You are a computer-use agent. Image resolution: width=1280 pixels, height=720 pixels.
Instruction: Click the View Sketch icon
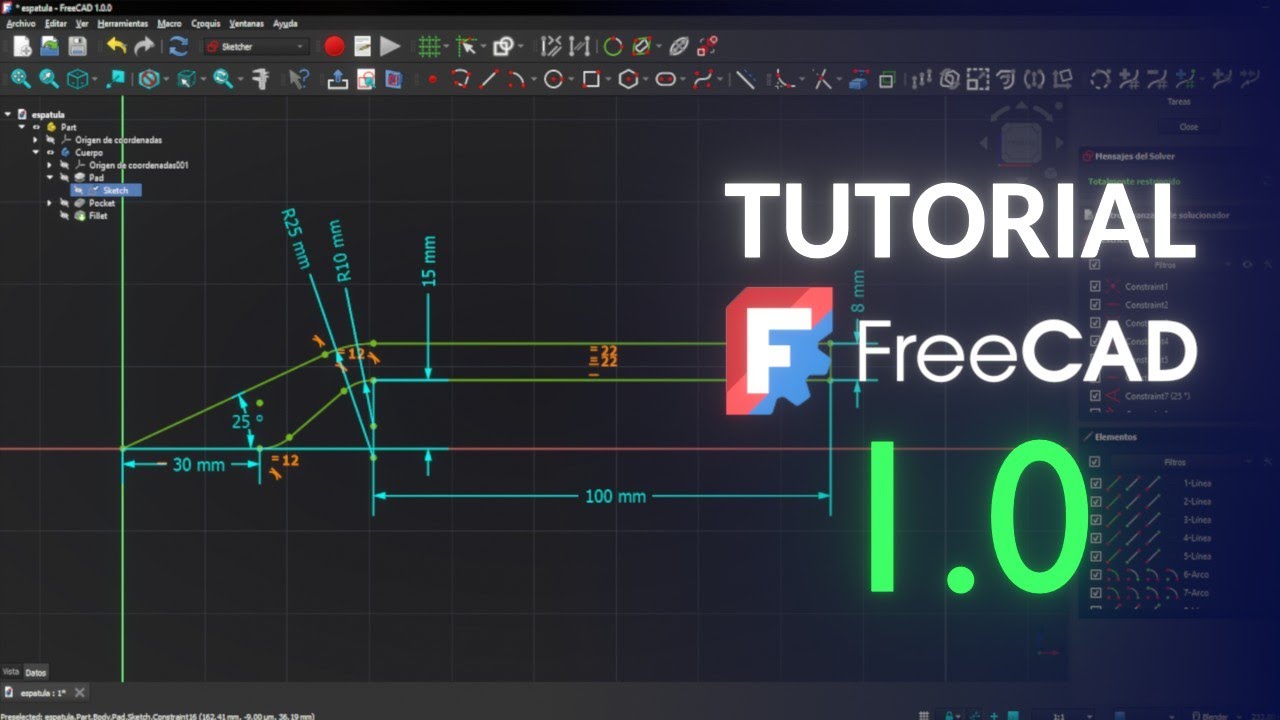click(x=366, y=78)
